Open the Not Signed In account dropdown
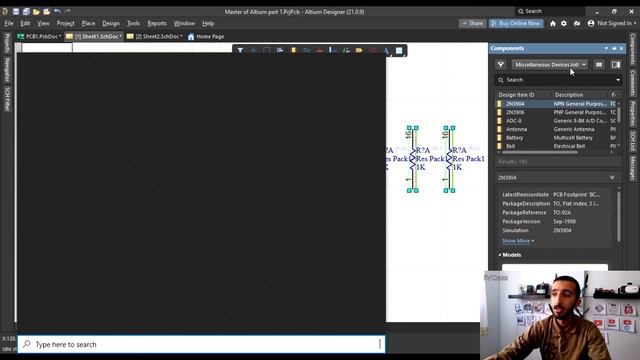Viewport: 640px width, 360px height. coord(612,24)
